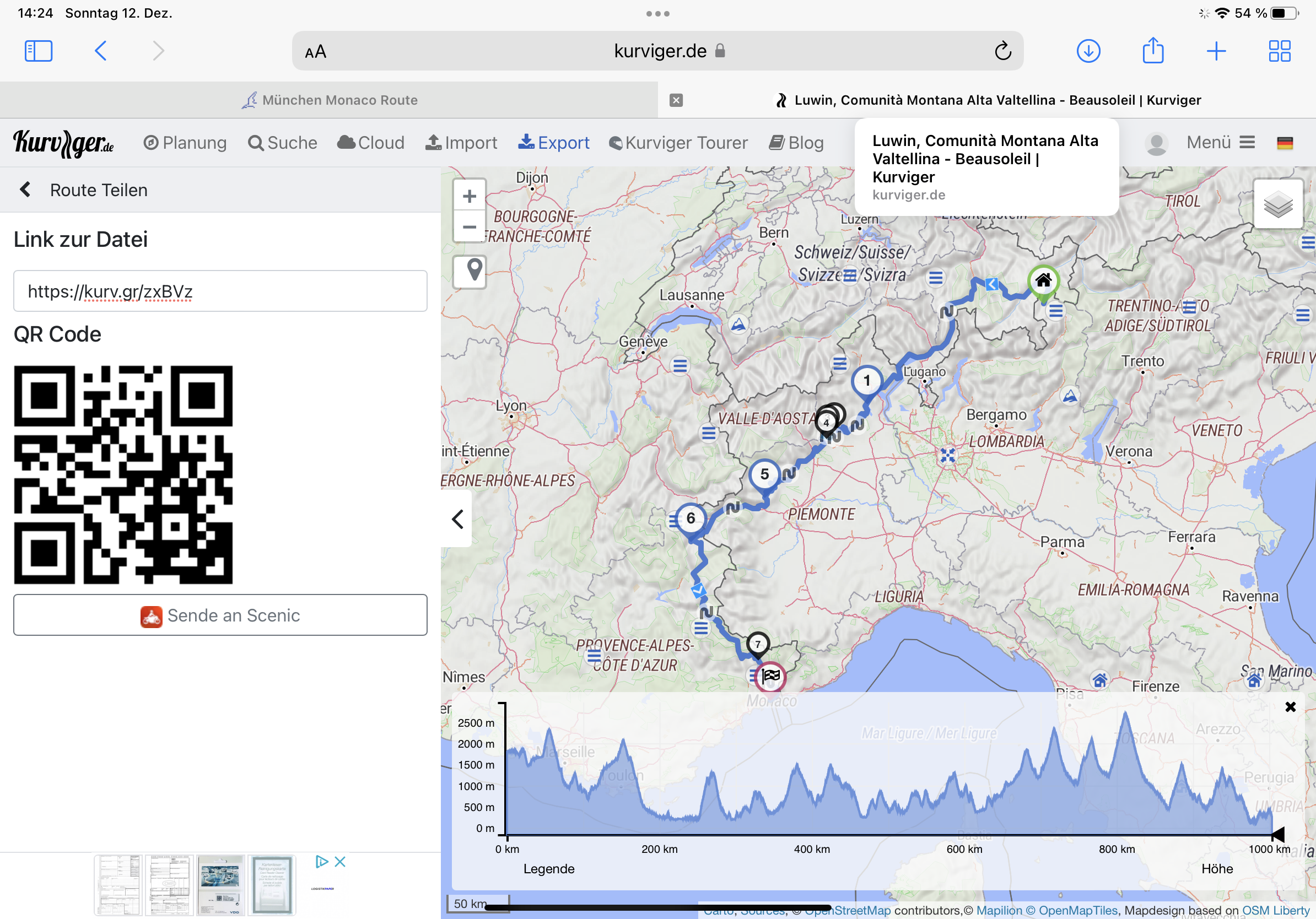Reload the kurviger.de page
This screenshot has height=919, width=1316.
pyautogui.click(x=1002, y=51)
